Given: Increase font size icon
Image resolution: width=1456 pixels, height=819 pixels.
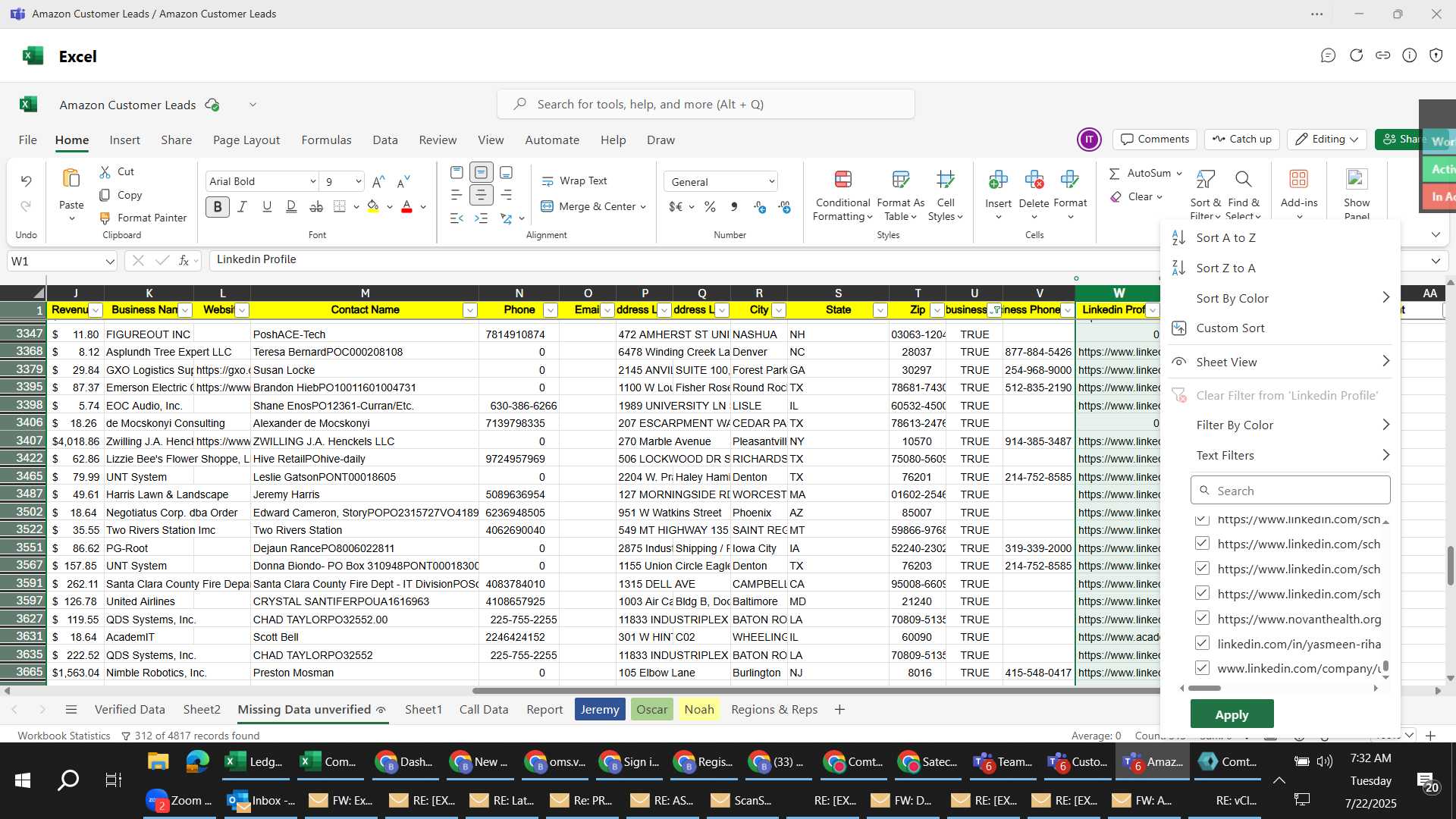Looking at the screenshot, I should tap(378, 181).
